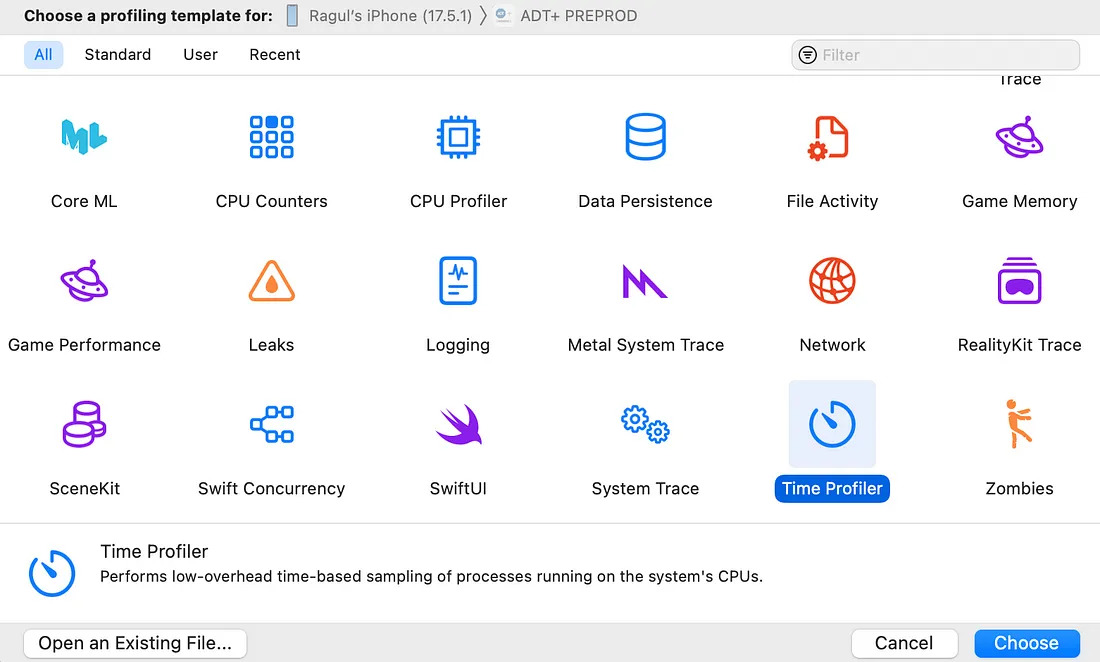Select the CPU Counters template icon
This screenshot has width=1100, height=662.
point(271,137)
